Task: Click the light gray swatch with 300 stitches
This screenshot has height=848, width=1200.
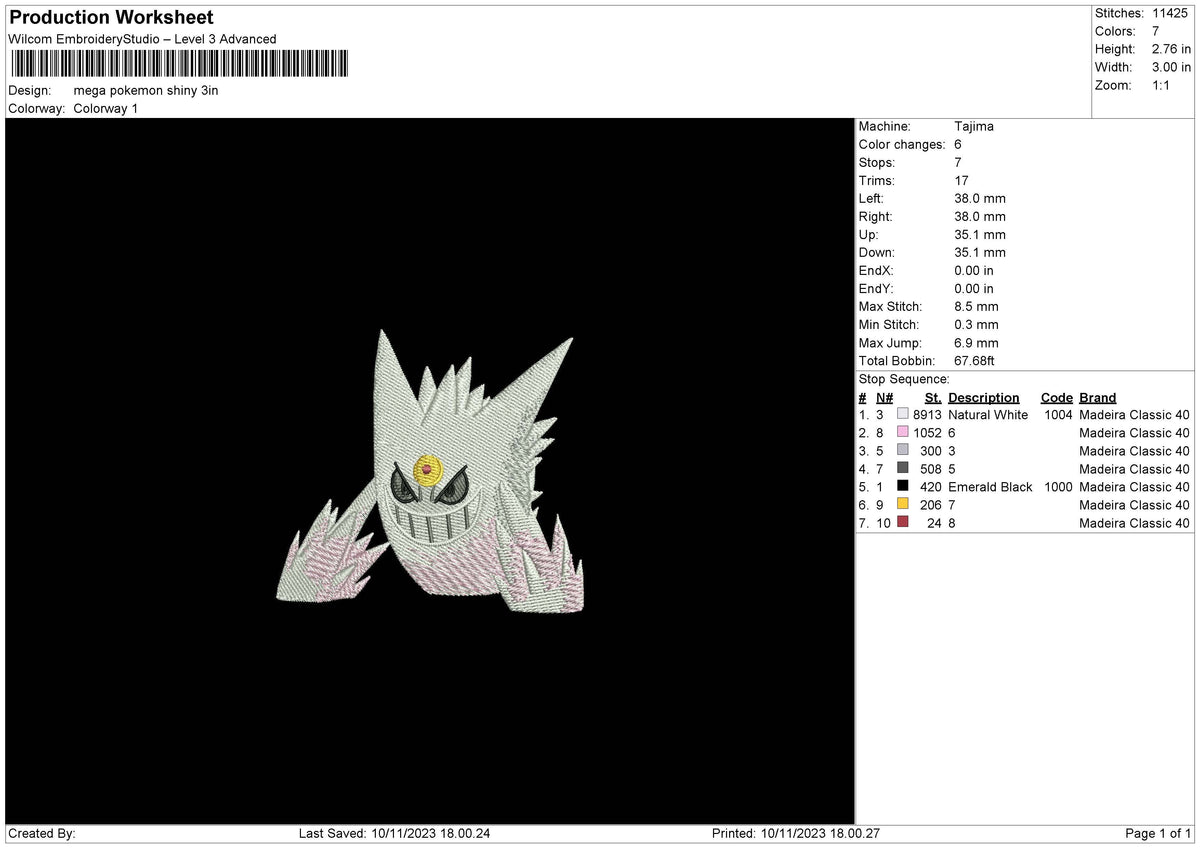Action: [903, 450]
